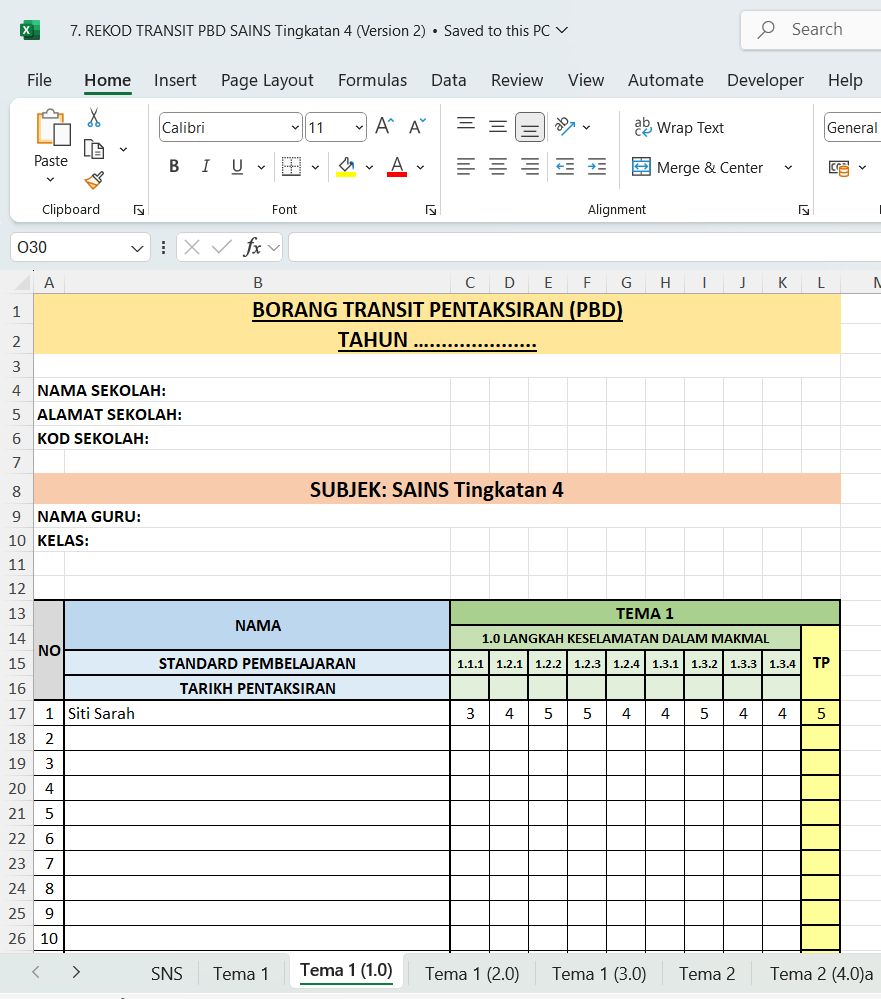
Task: Switch to the Insert ribbon tab
Action: (x=175, y=80)
